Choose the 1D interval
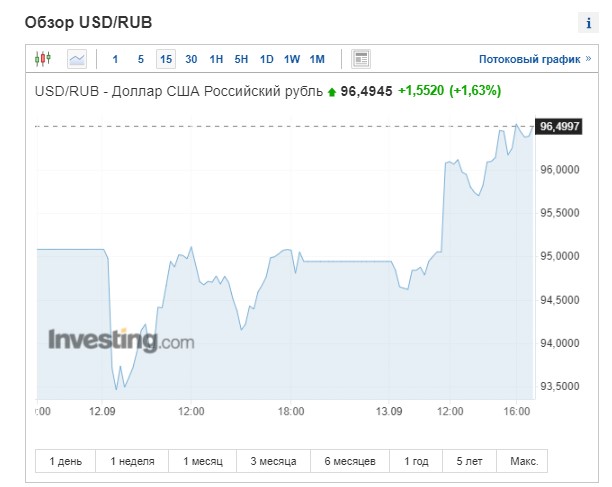612x487 pixels. [266, 59]
